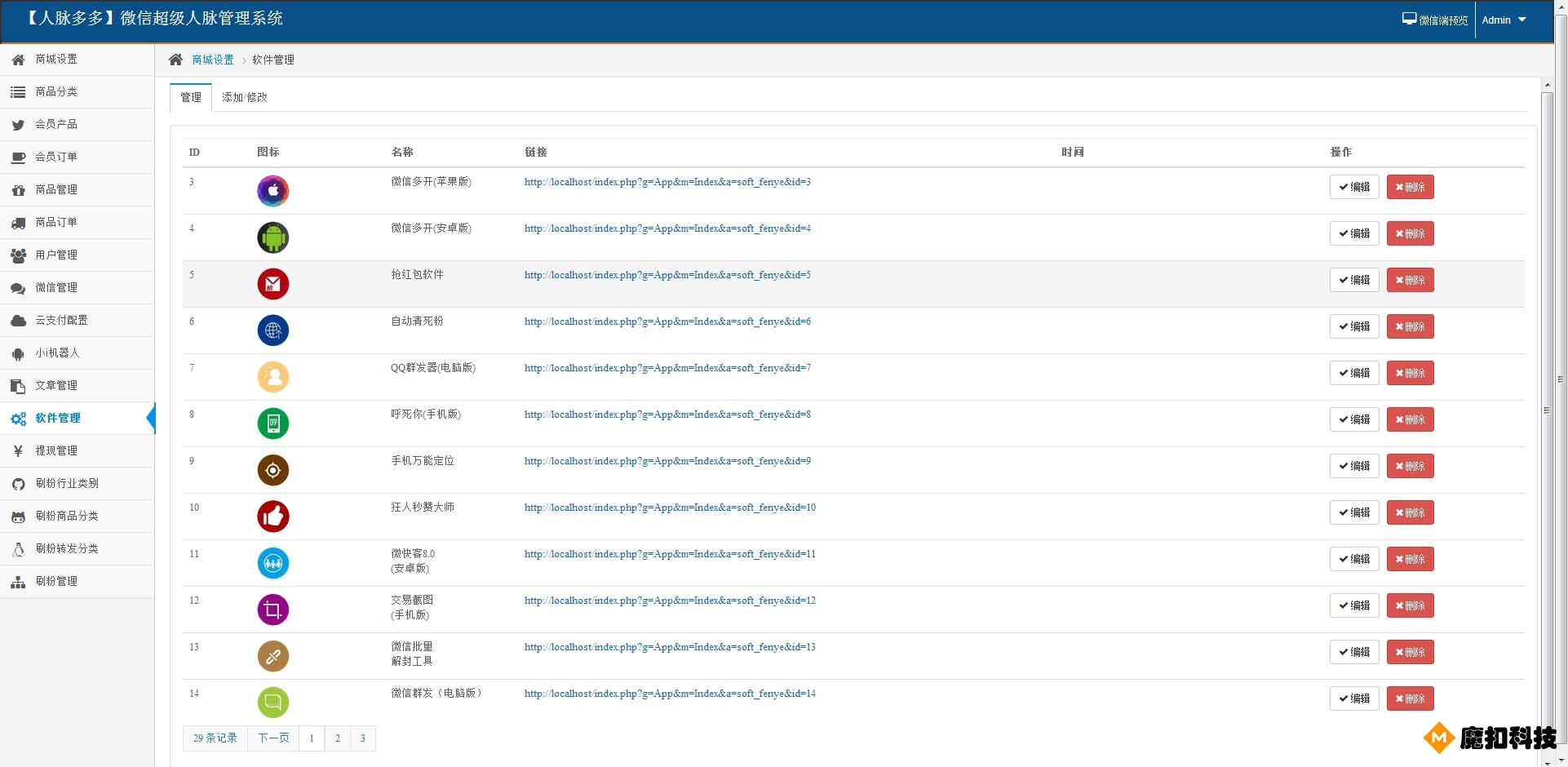Open 提现管理 in the sidebar
The image size is (1568, 767).
coord(78,451)
